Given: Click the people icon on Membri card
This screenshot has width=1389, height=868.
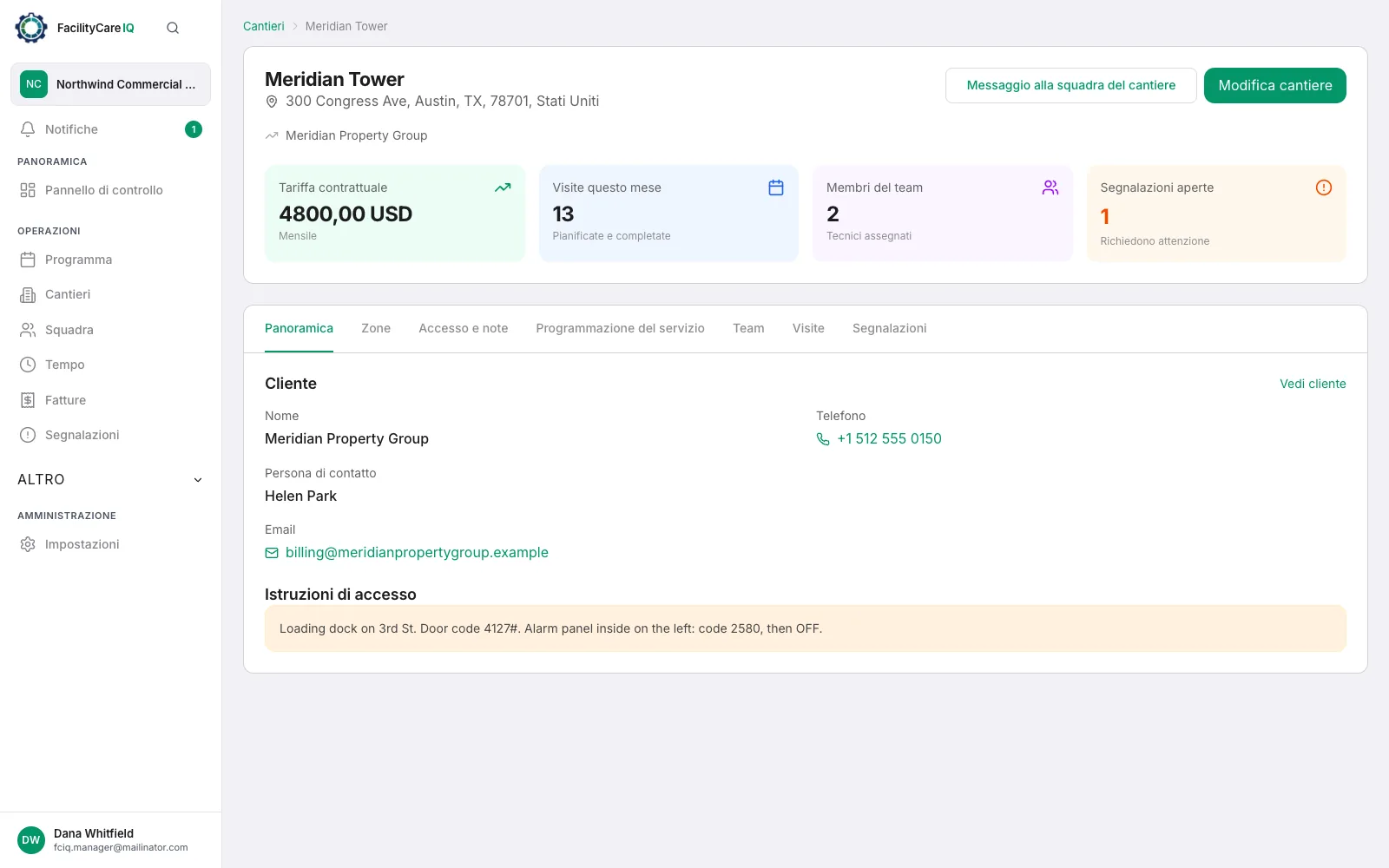Looking at the screenshot, I should (1050, 187).
